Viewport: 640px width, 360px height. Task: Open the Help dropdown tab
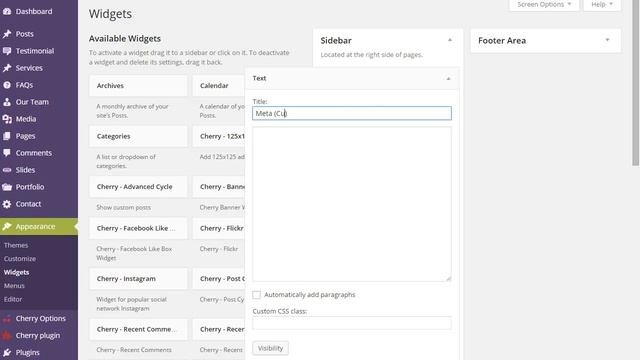(602, 5)
